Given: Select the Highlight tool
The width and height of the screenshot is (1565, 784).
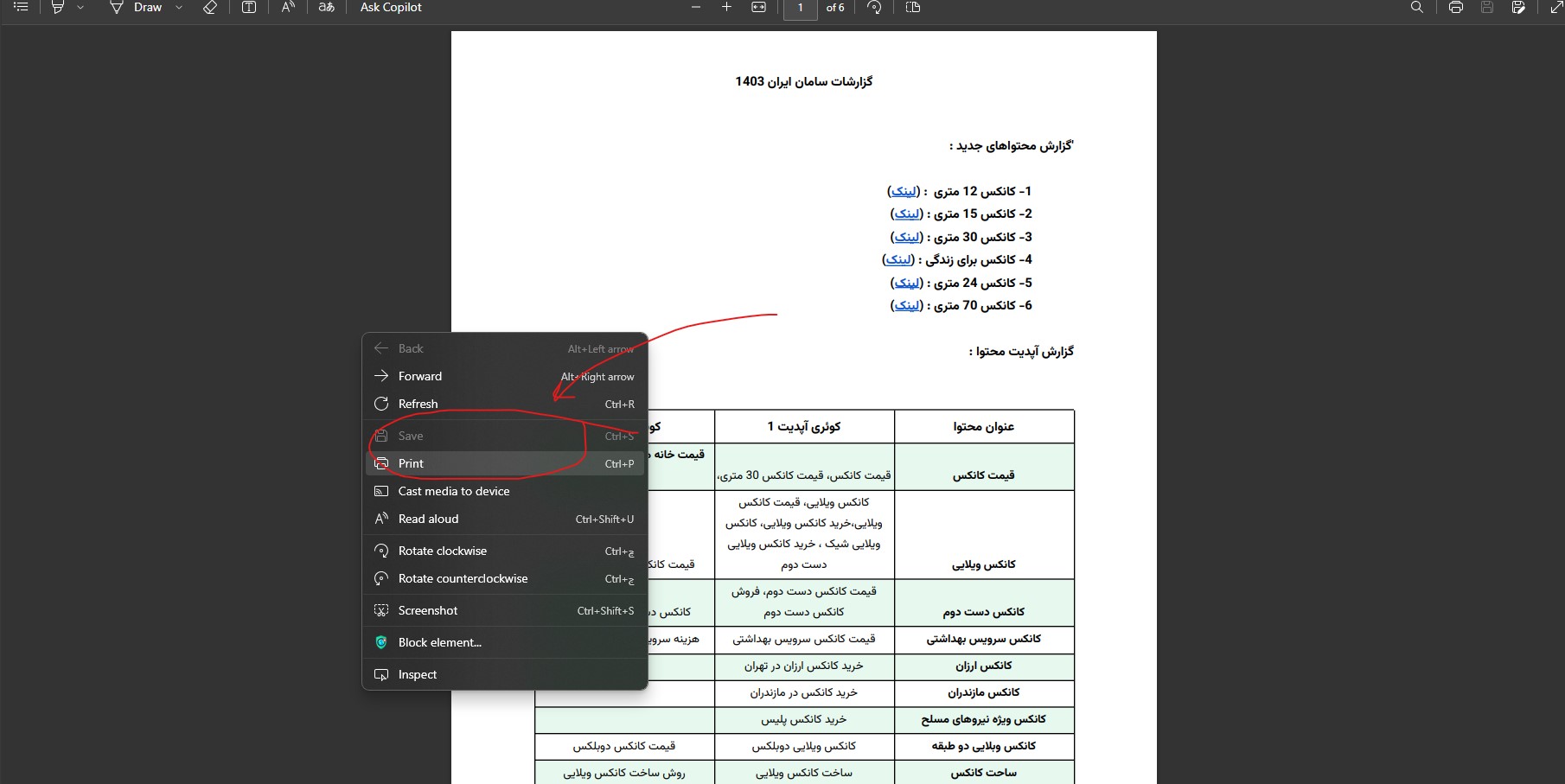Looking at the screenshot, I should pos(58,7).
